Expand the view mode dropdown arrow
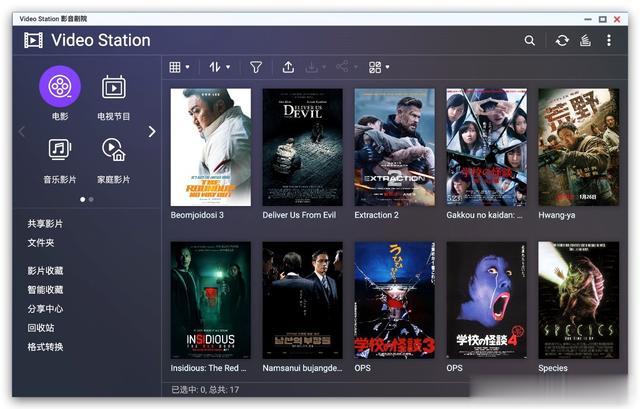Screen dimensions: 640x409 tap(188, 67)
